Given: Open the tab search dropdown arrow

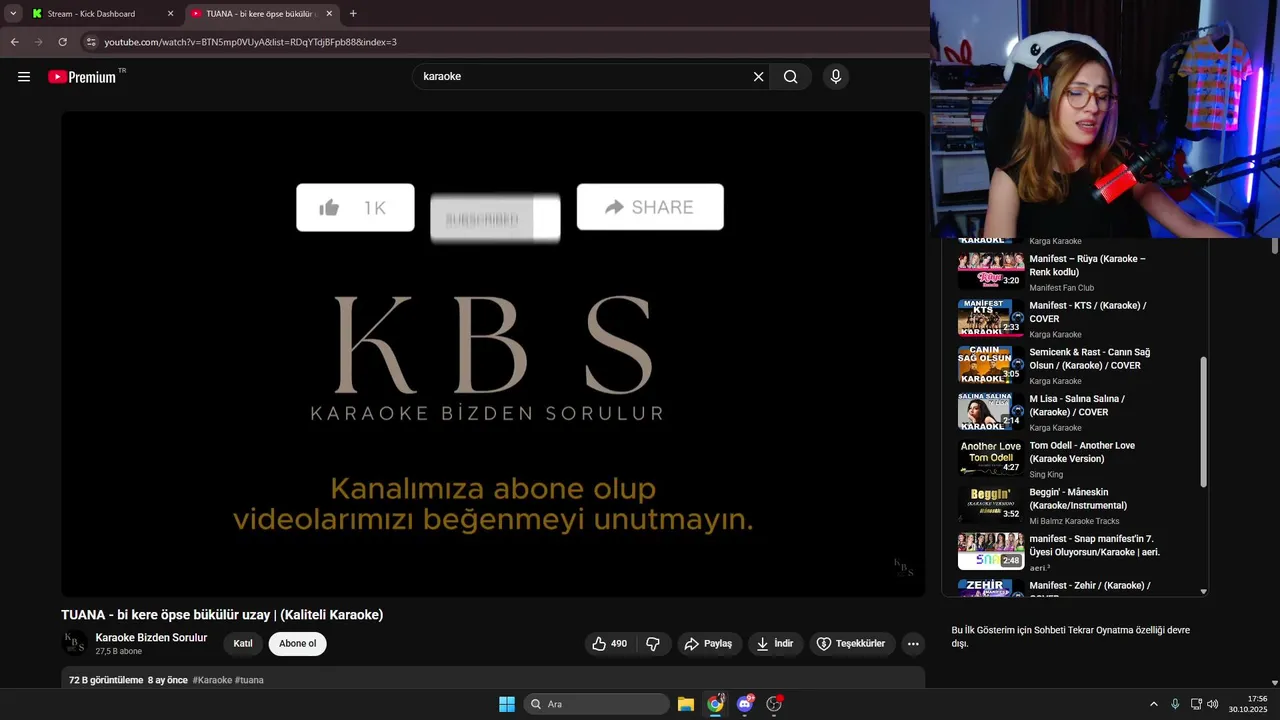Looking at the screenshot, I should (13, 14).
